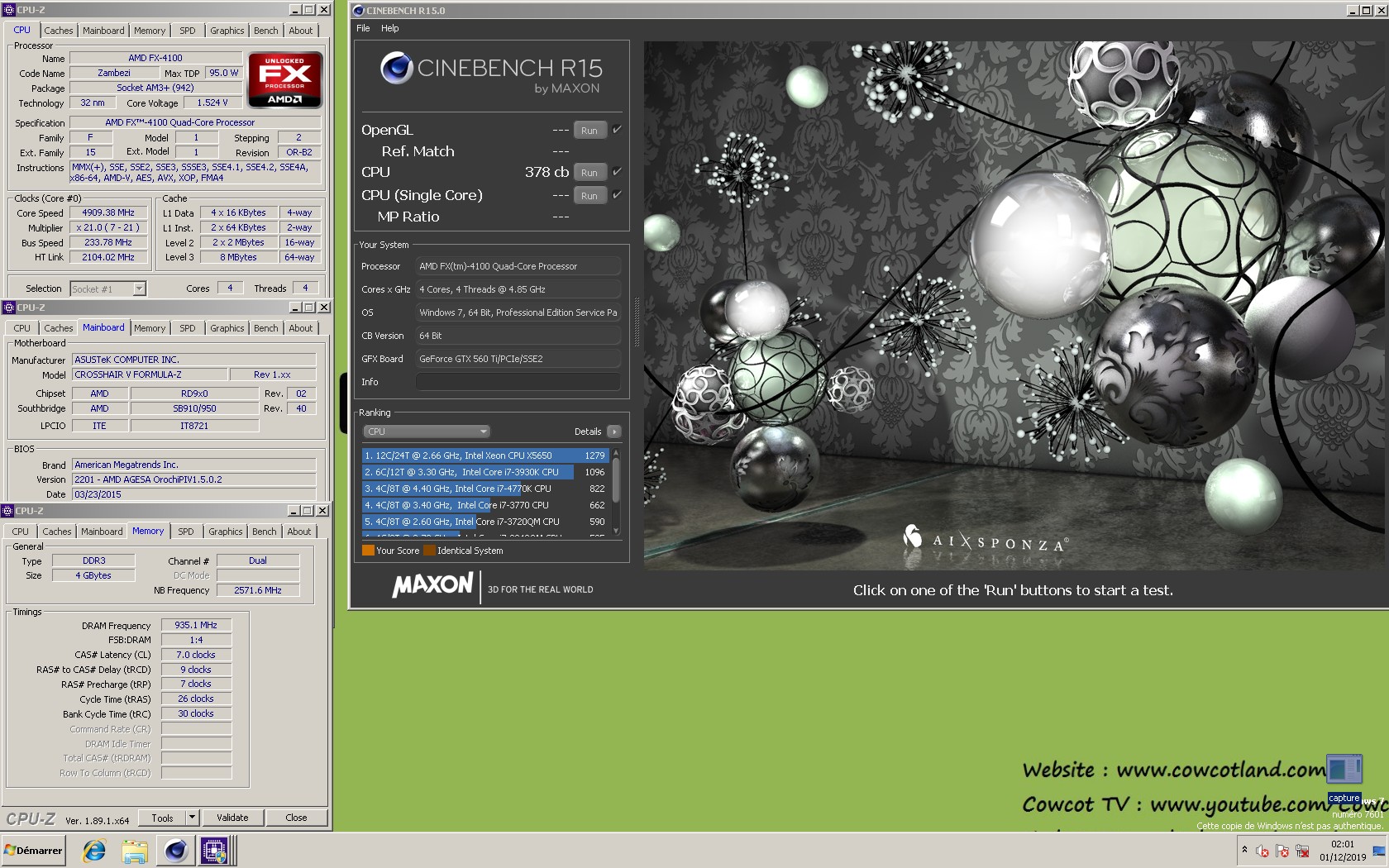The image size is (1389, 868).
Task: Switch to CPU-Z taskbar icon
Action: [x=215, y=851]
